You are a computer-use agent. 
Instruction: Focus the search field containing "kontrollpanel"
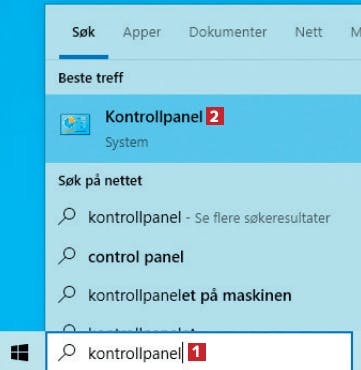(x=199, y=352)
